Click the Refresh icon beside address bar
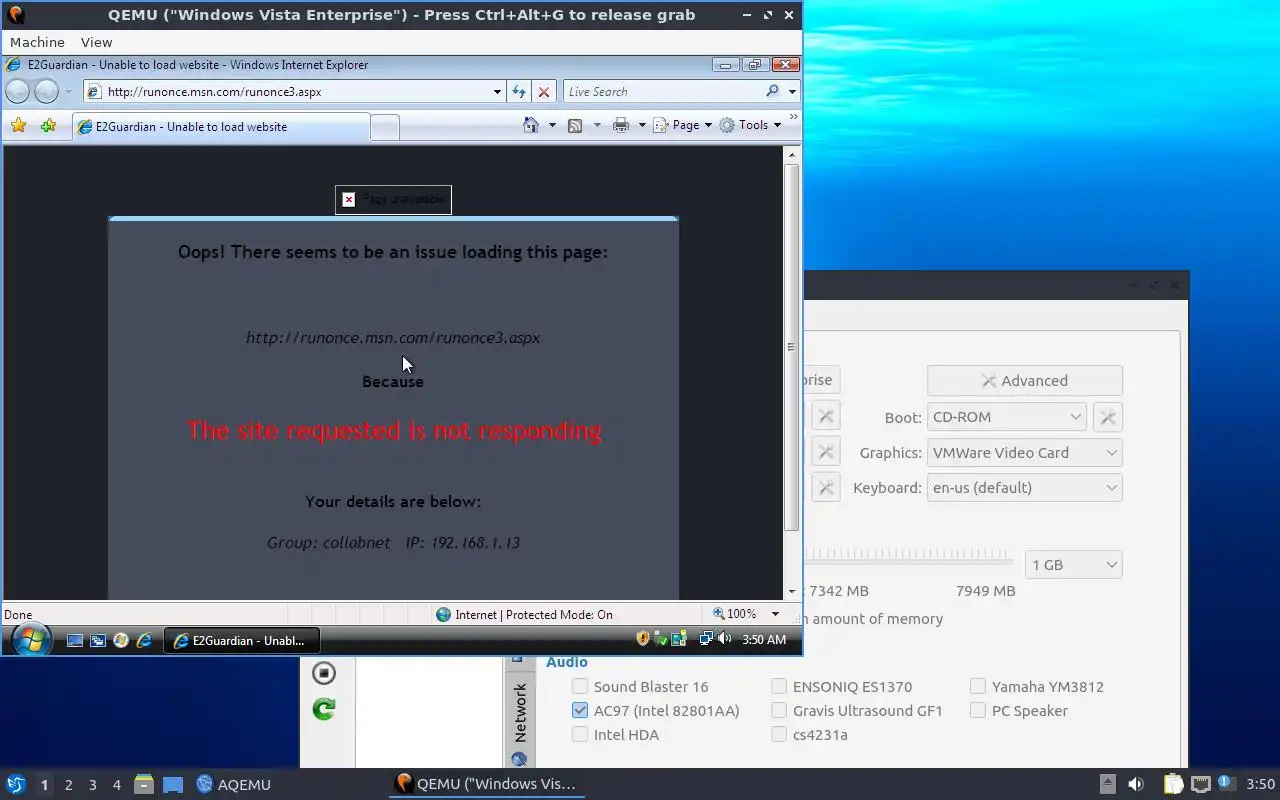This screenshot has width=1280, height=800. [x=519, y=91]
